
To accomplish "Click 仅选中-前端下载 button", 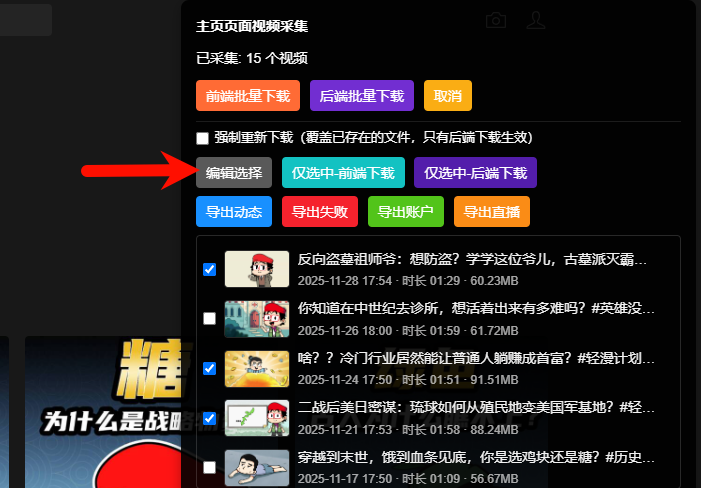I will 343,173.
